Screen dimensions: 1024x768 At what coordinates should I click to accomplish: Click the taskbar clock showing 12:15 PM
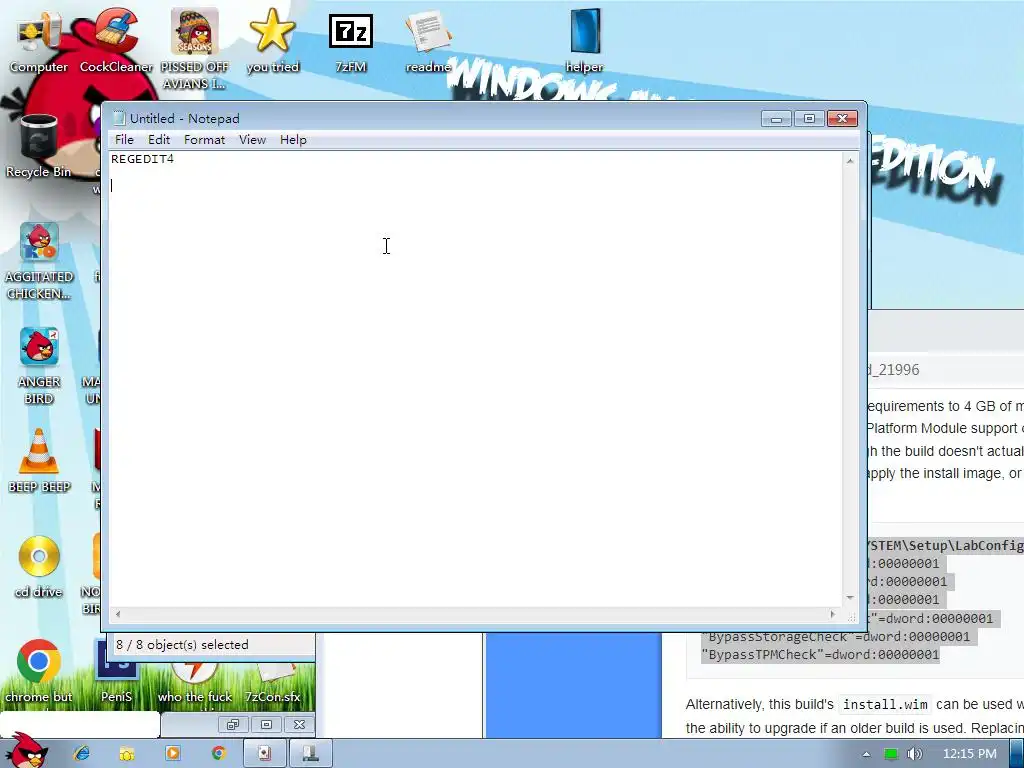pyautogui.click(x=969, y=754)
